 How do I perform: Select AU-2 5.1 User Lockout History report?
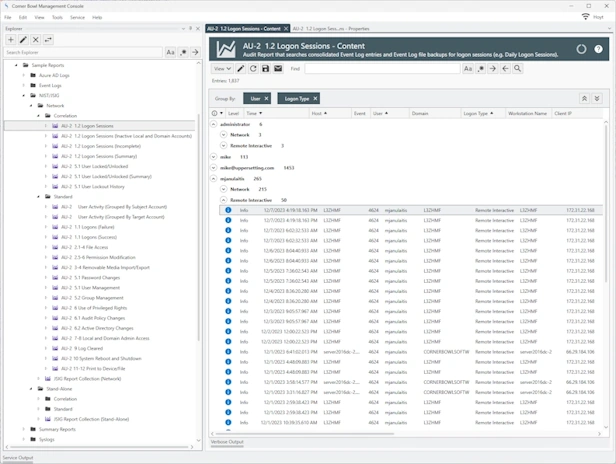tap(93, 187)
